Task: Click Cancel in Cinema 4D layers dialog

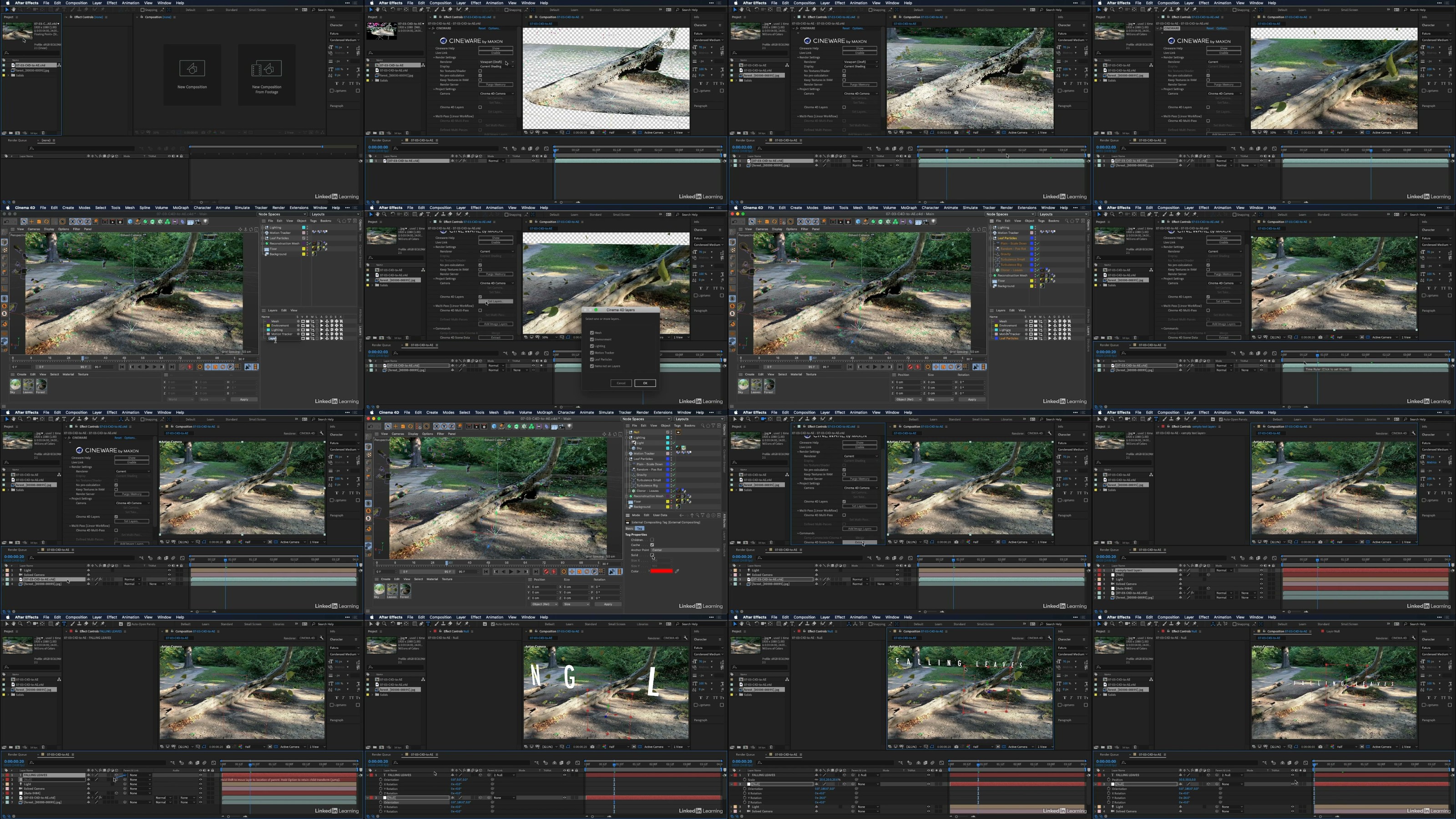Action: point(621,383)
